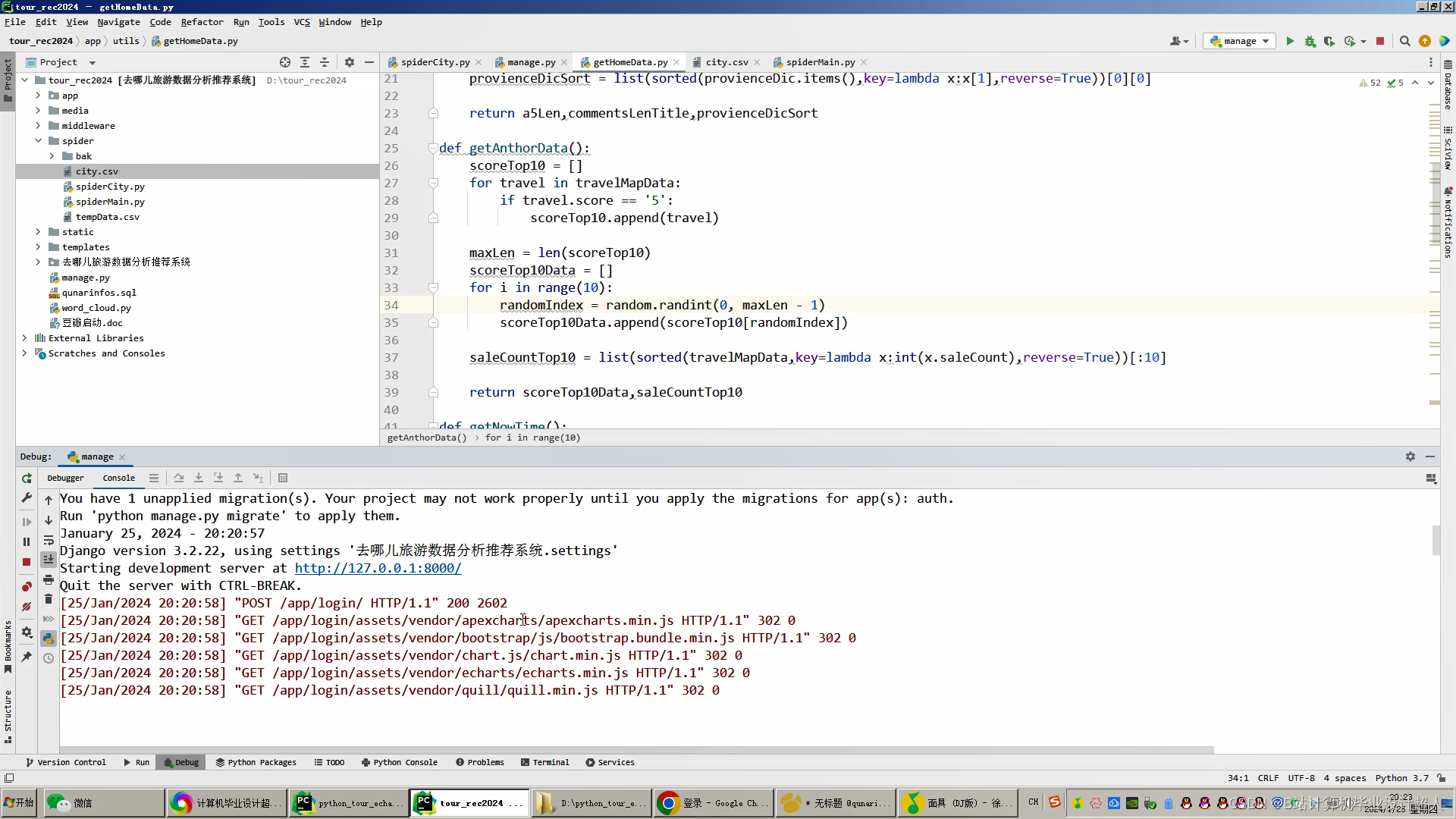Open Google Chrome from the Windows taskbar
Image resolution: width=1456 pixels, height=819 pixels.
[x=712, y=802]
